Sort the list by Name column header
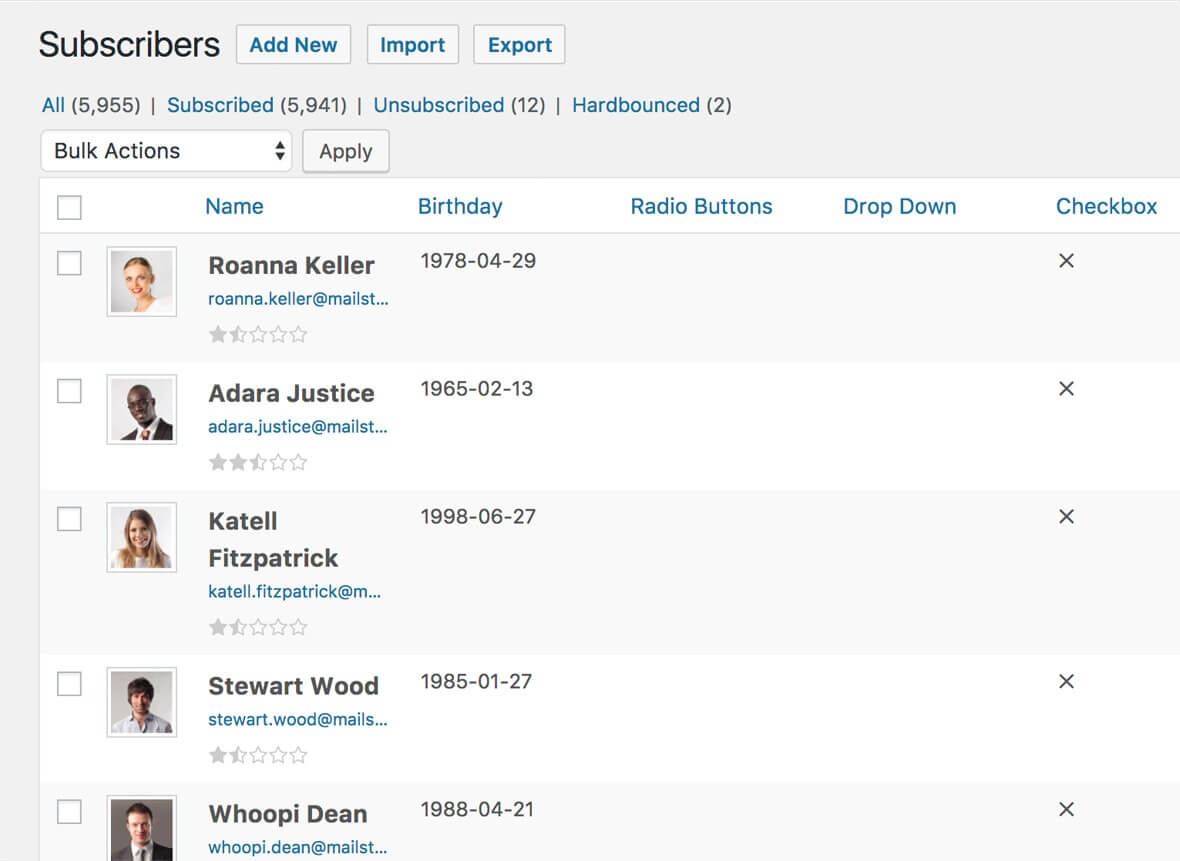 coord(234,207)
